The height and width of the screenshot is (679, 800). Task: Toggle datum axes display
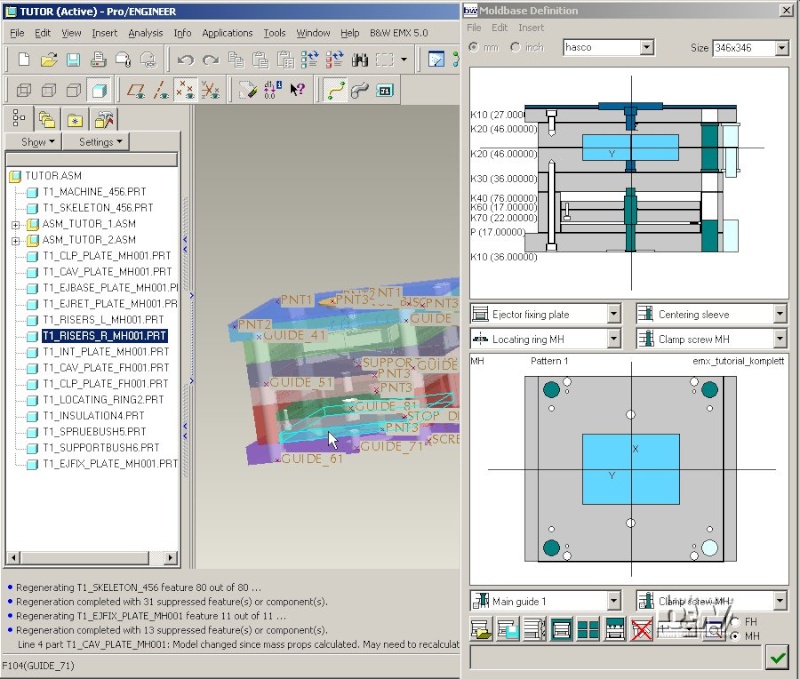(x=161, y=91)
